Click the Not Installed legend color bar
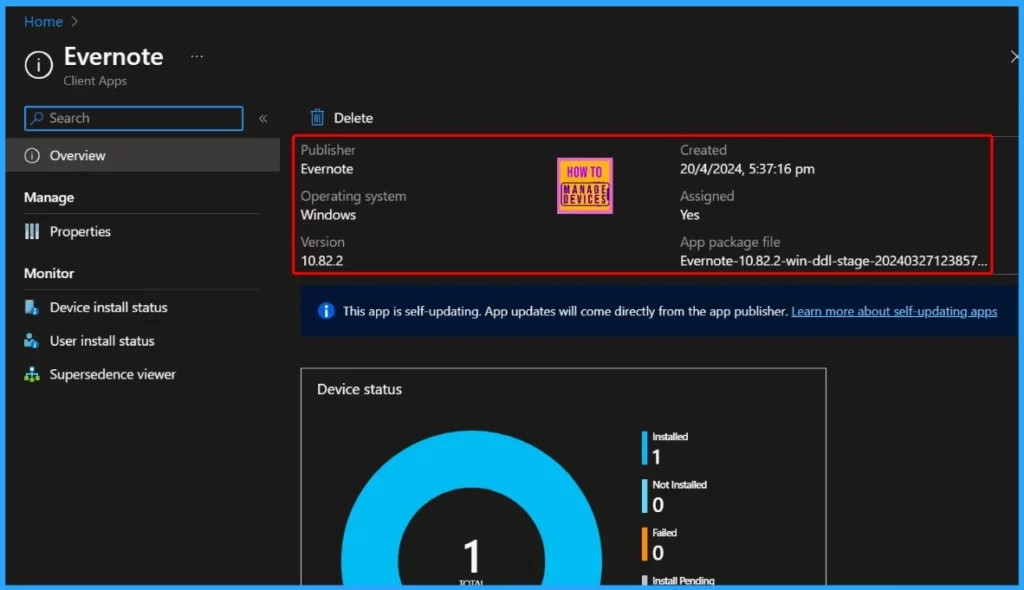 click(645, 496)
